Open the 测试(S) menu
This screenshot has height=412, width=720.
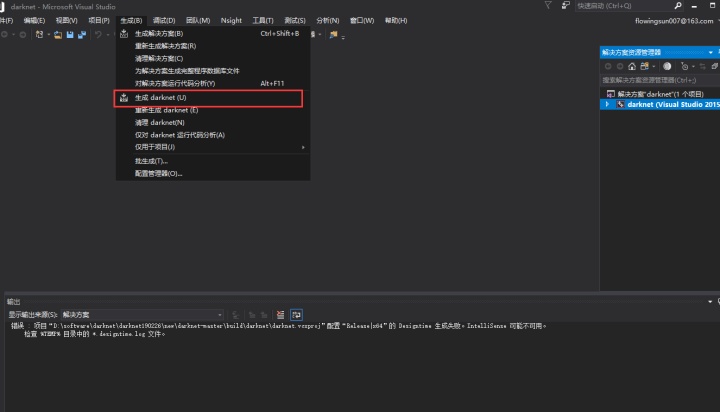tap(295, 20)
